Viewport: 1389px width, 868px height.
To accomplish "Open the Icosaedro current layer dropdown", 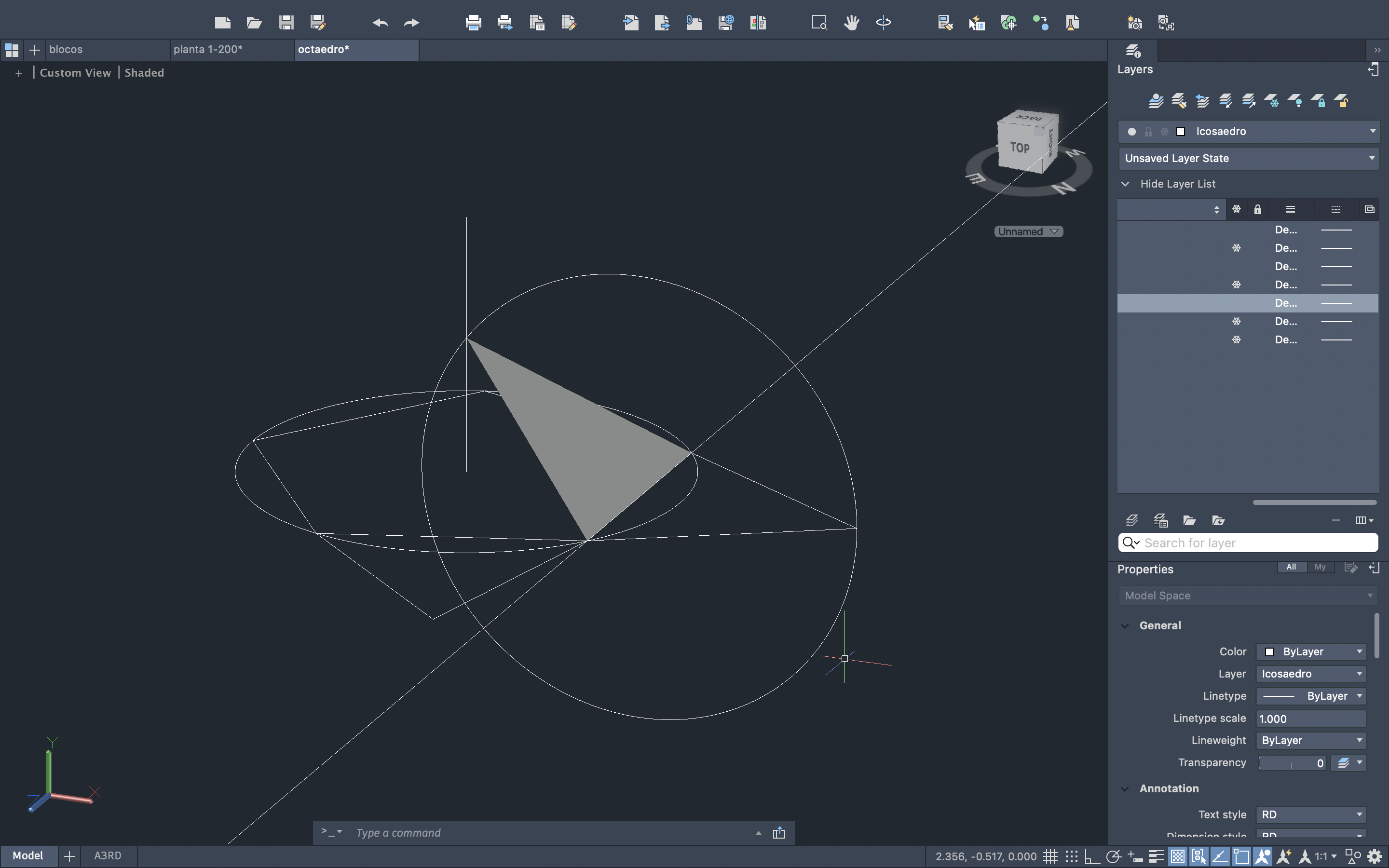I will pyautogui.click(x=1372, y=132).
